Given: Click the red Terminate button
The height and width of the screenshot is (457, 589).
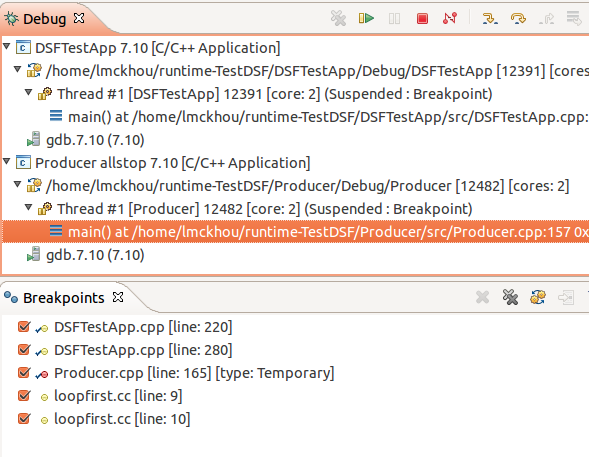Looking at the screenshot, I should [x=422, y=18].
